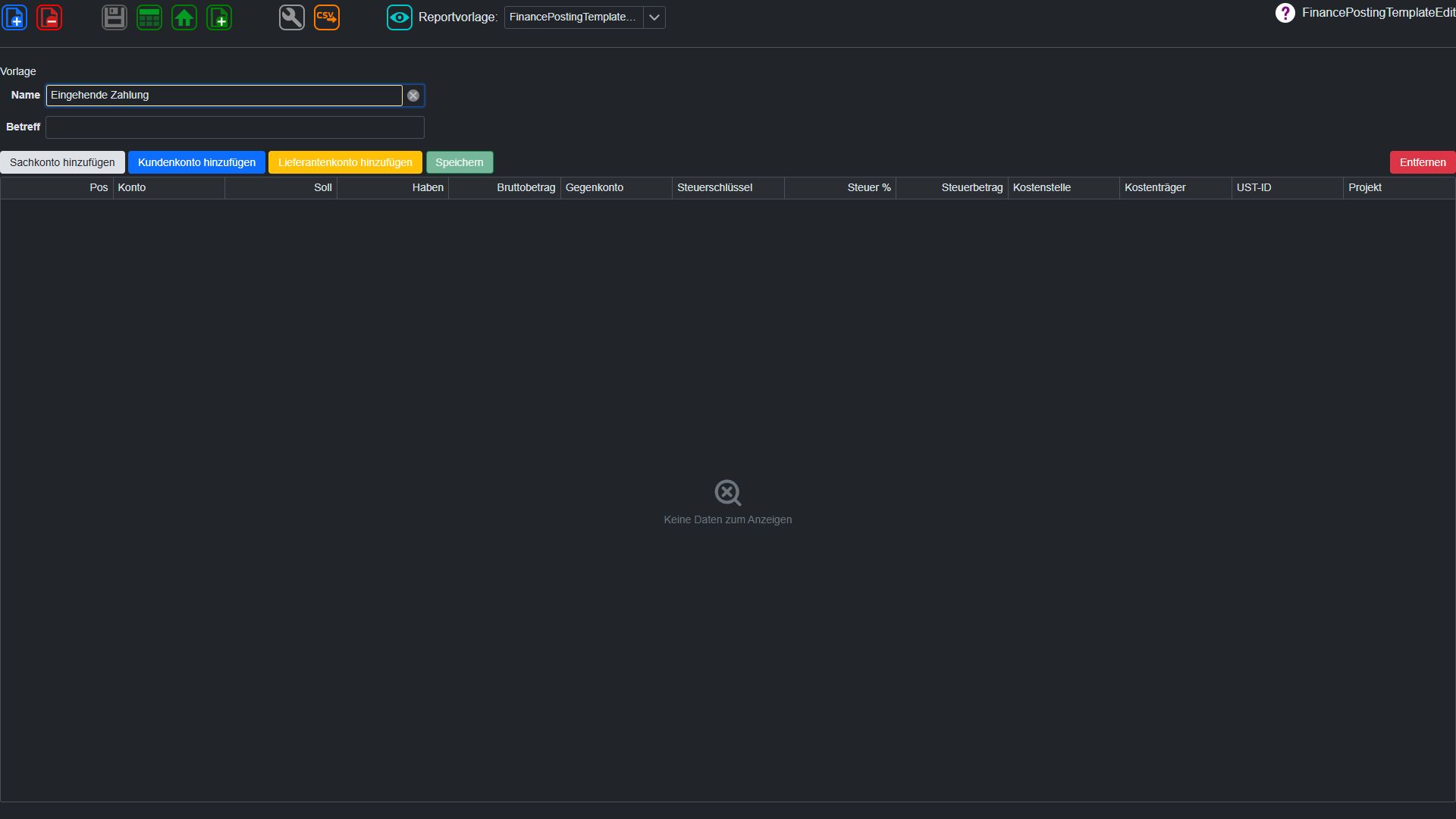
Task: Click into the Name input field
Action: coord(224,96)
